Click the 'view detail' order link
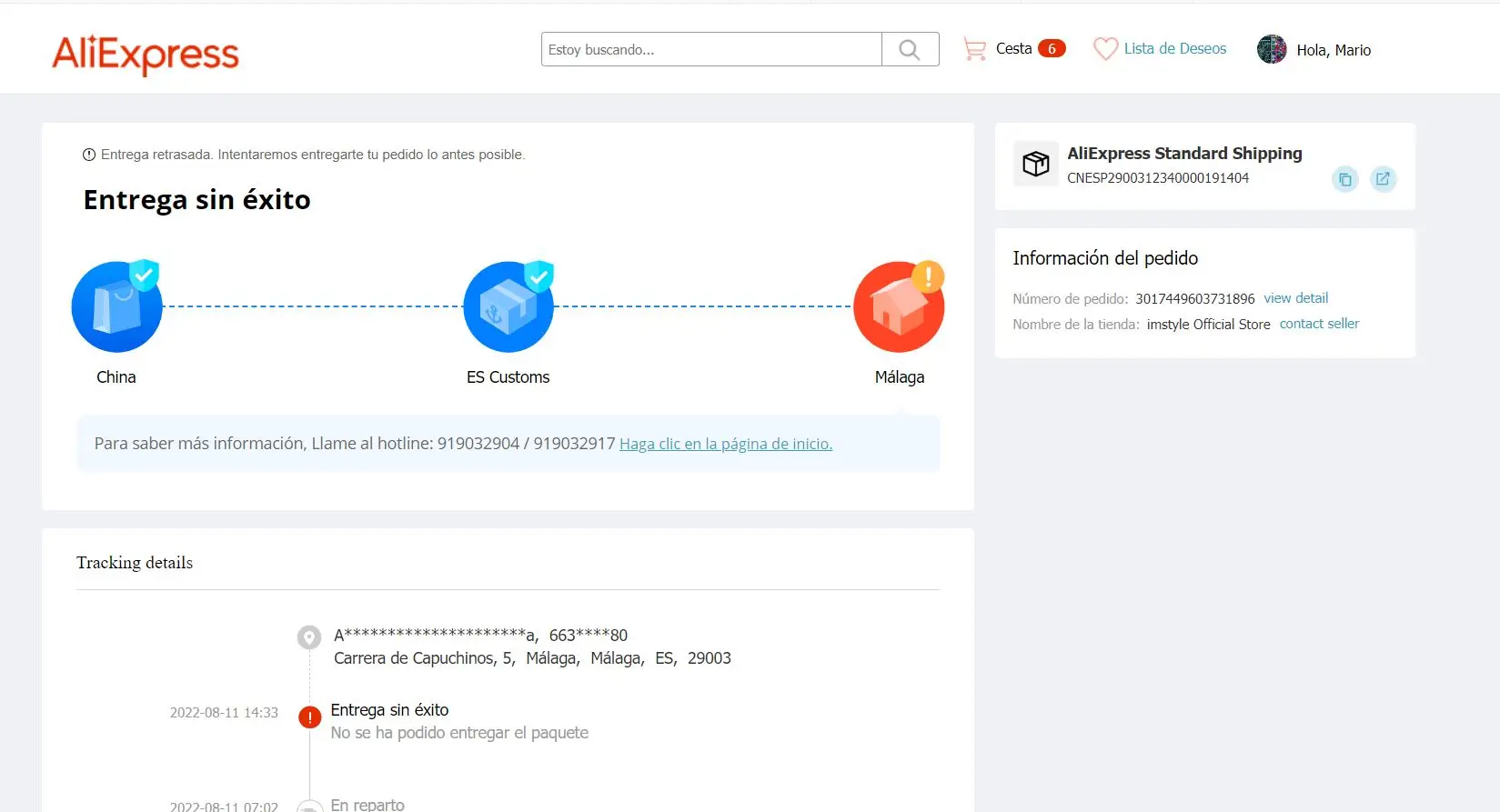The image size is (1500, 812). (x=1295, y=298)
